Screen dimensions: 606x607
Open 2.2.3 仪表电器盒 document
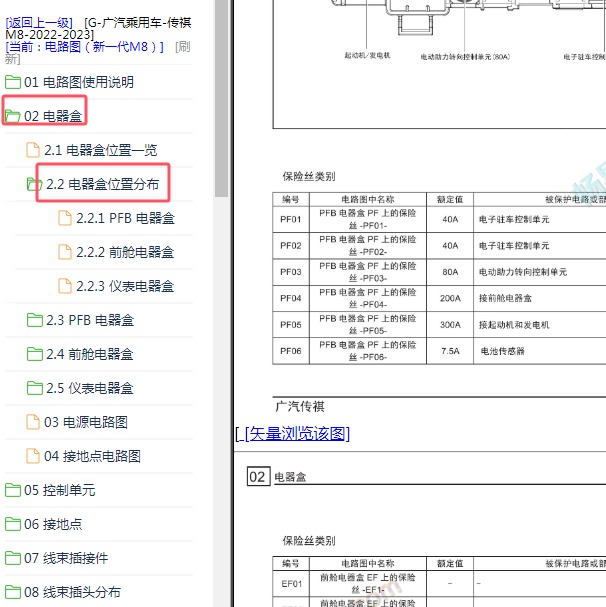[125, 286]
